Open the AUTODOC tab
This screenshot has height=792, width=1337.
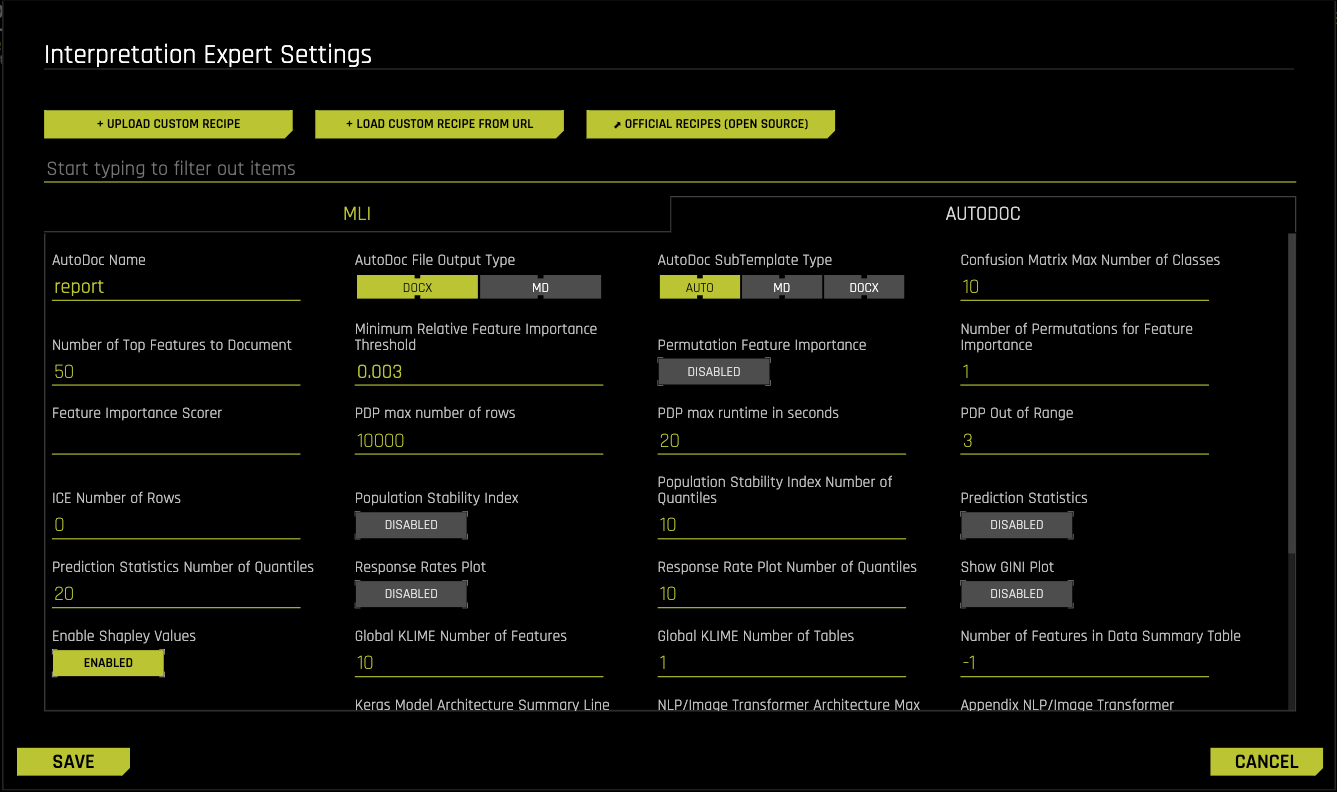click(x=983, y=213)
